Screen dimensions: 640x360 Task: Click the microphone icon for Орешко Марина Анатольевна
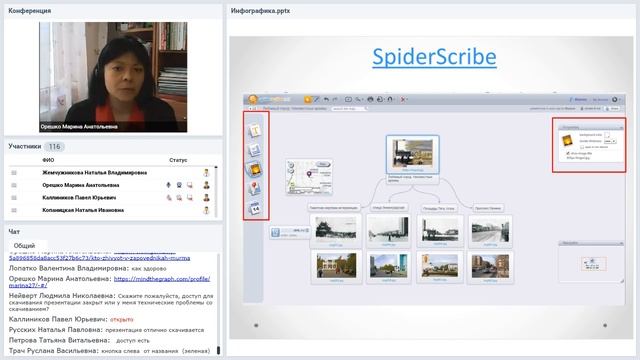click(168, 185)
